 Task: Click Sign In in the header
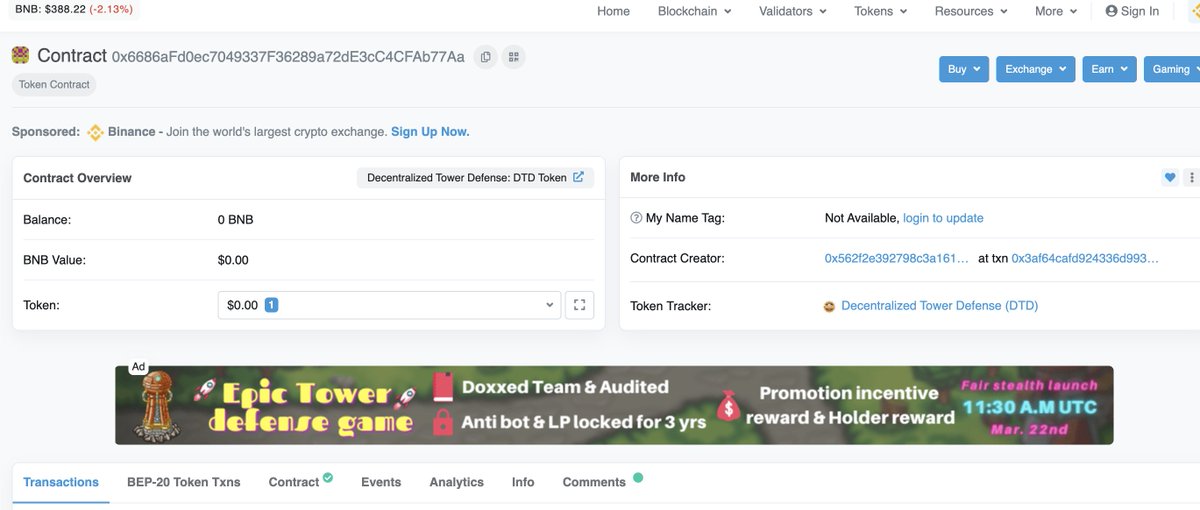(1132, 11)
